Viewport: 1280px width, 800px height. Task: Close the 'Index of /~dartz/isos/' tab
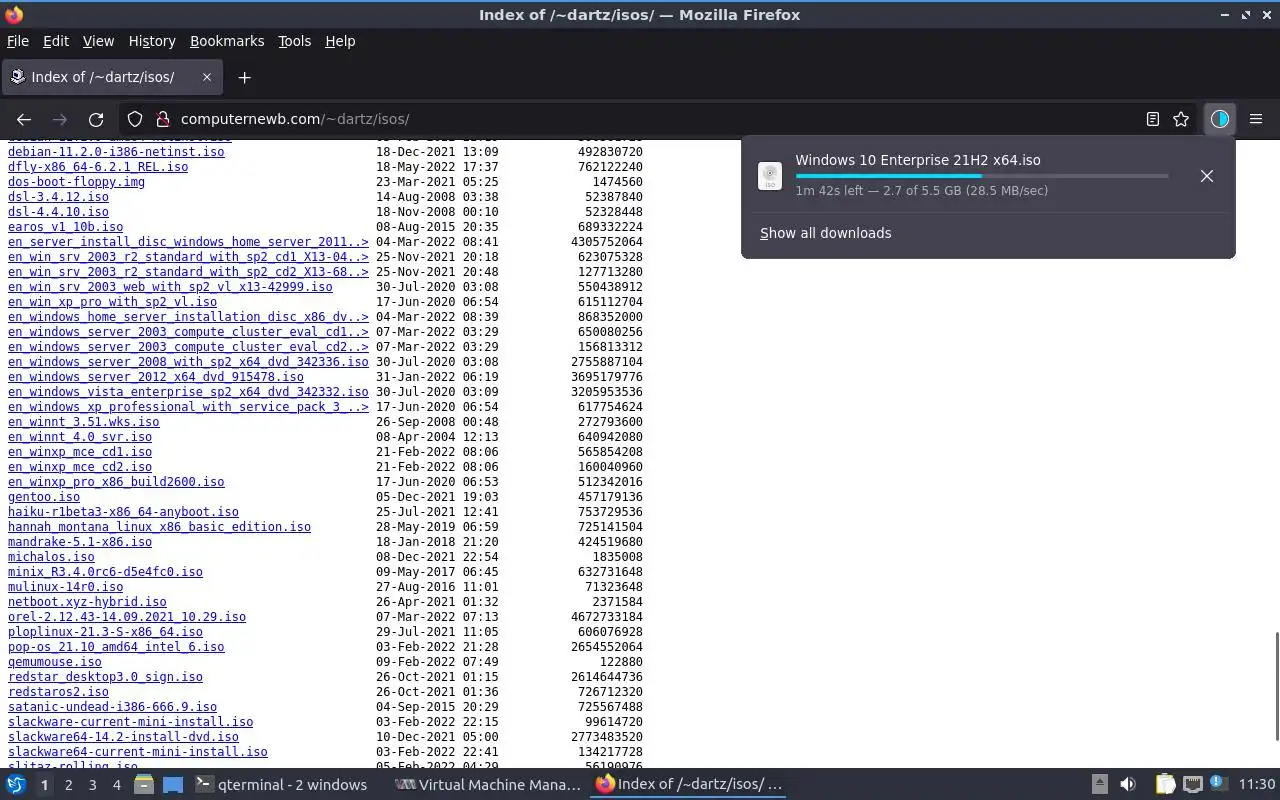[207, 77]
